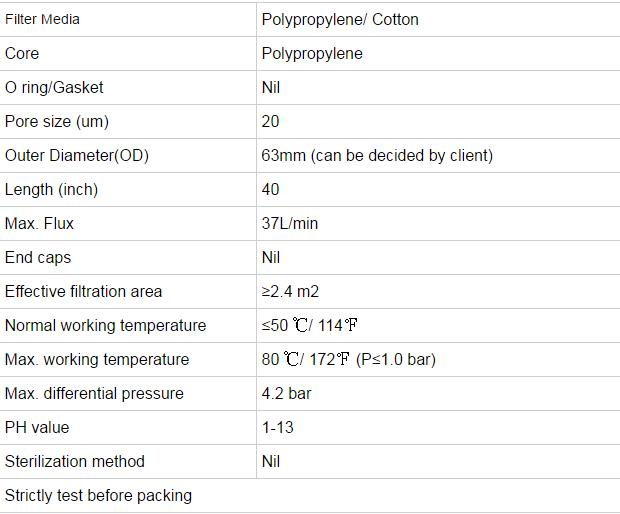
Task: Click the Outer Diameter(OD) label
Action: click(x=77, y=155)
